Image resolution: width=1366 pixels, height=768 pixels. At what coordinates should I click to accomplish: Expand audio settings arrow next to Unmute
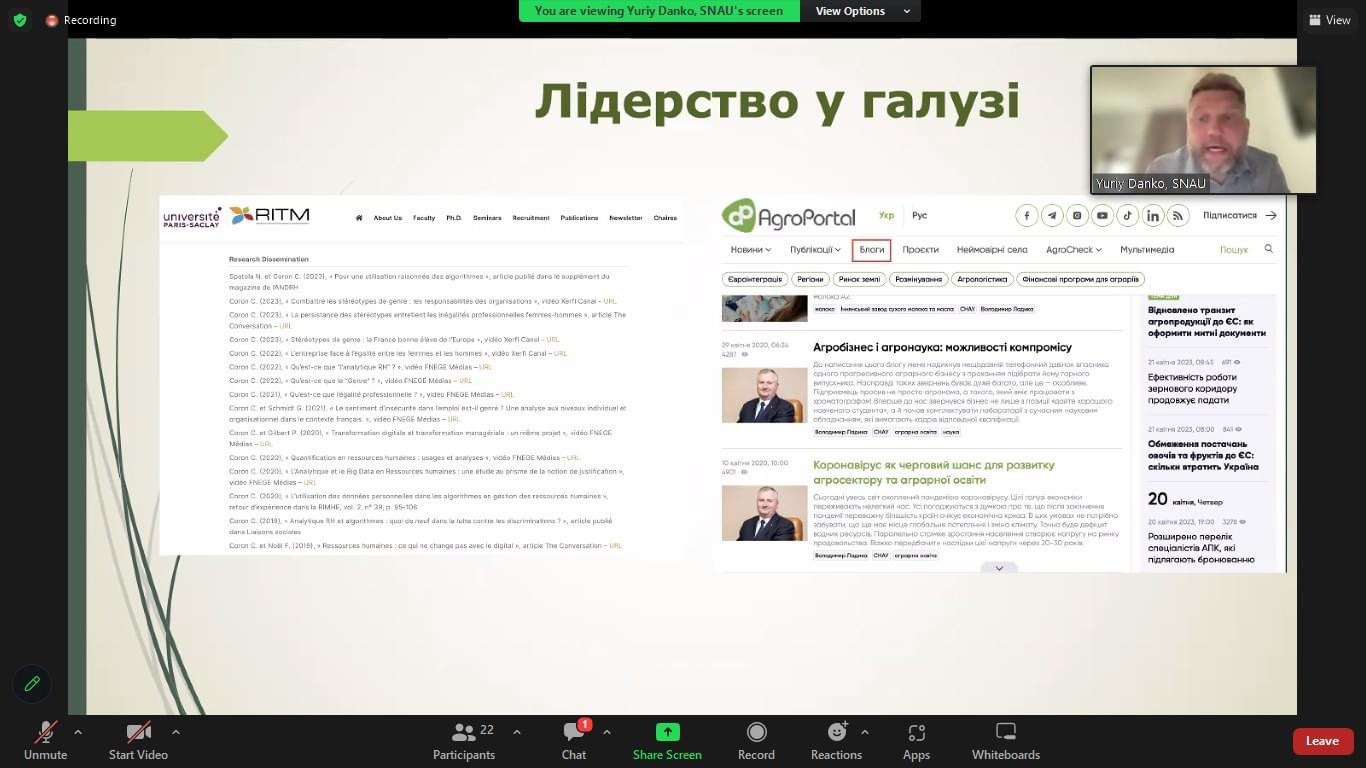click(78, 732)
